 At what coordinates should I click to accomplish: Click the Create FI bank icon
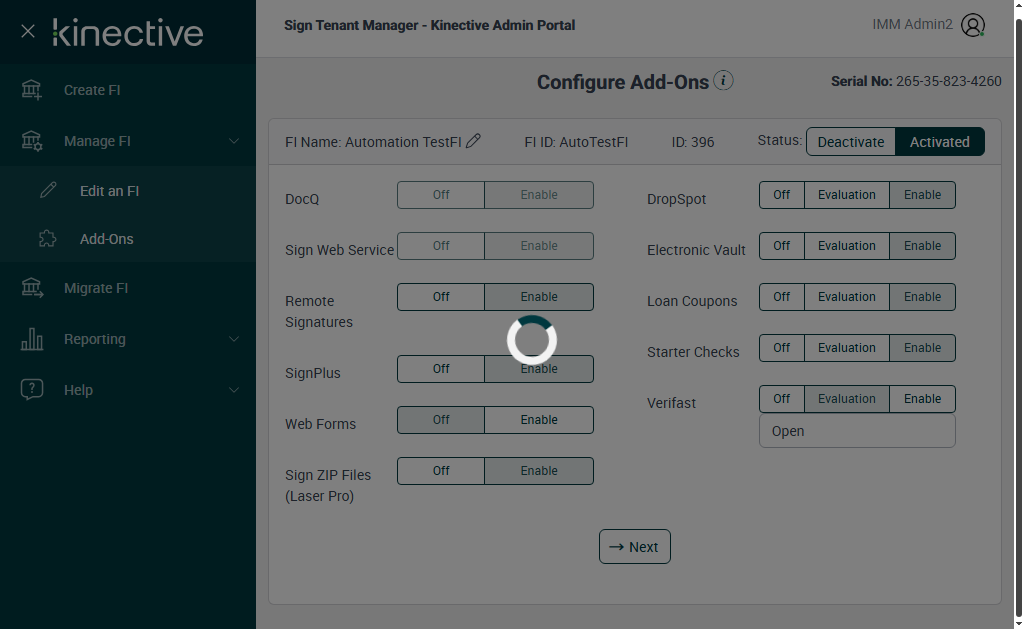point(31,90)
